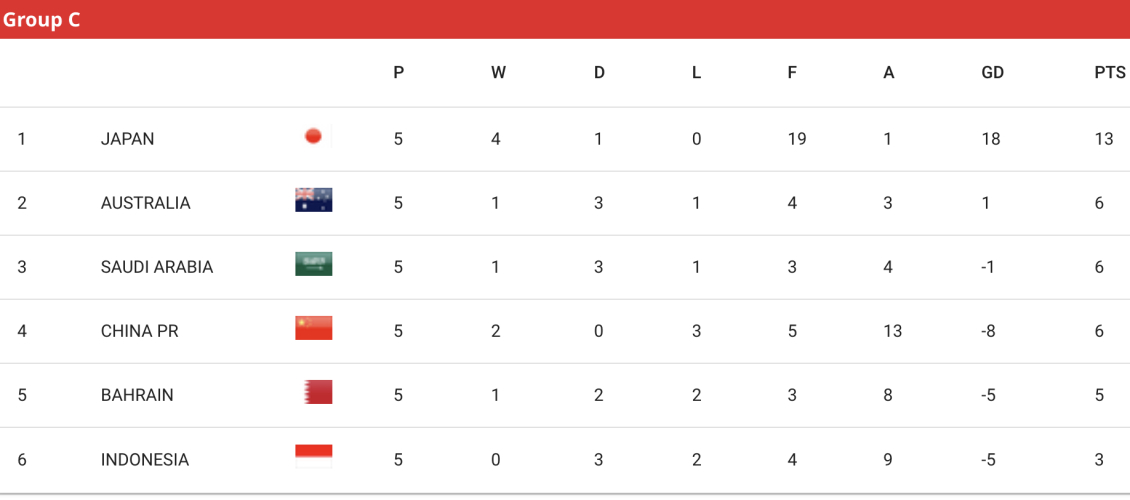Click the GD column header
The width and height of the screenshot is (1130, 500).
coord(992,73)
